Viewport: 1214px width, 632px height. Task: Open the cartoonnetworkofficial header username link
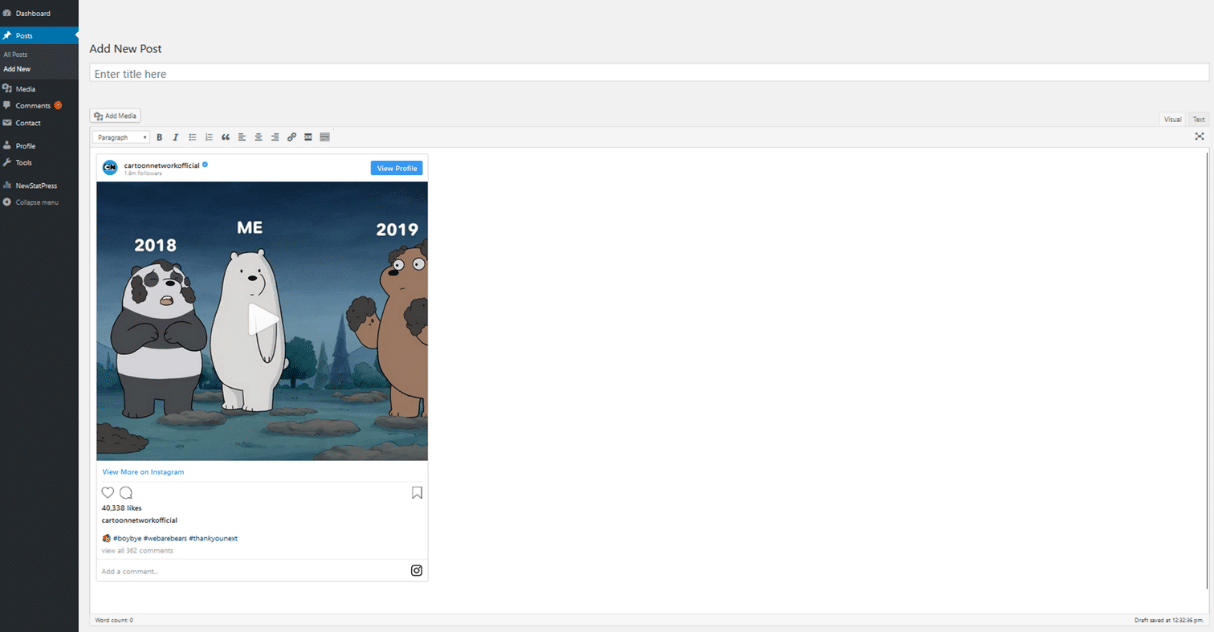pyautogui.click(x=162, y=165)
